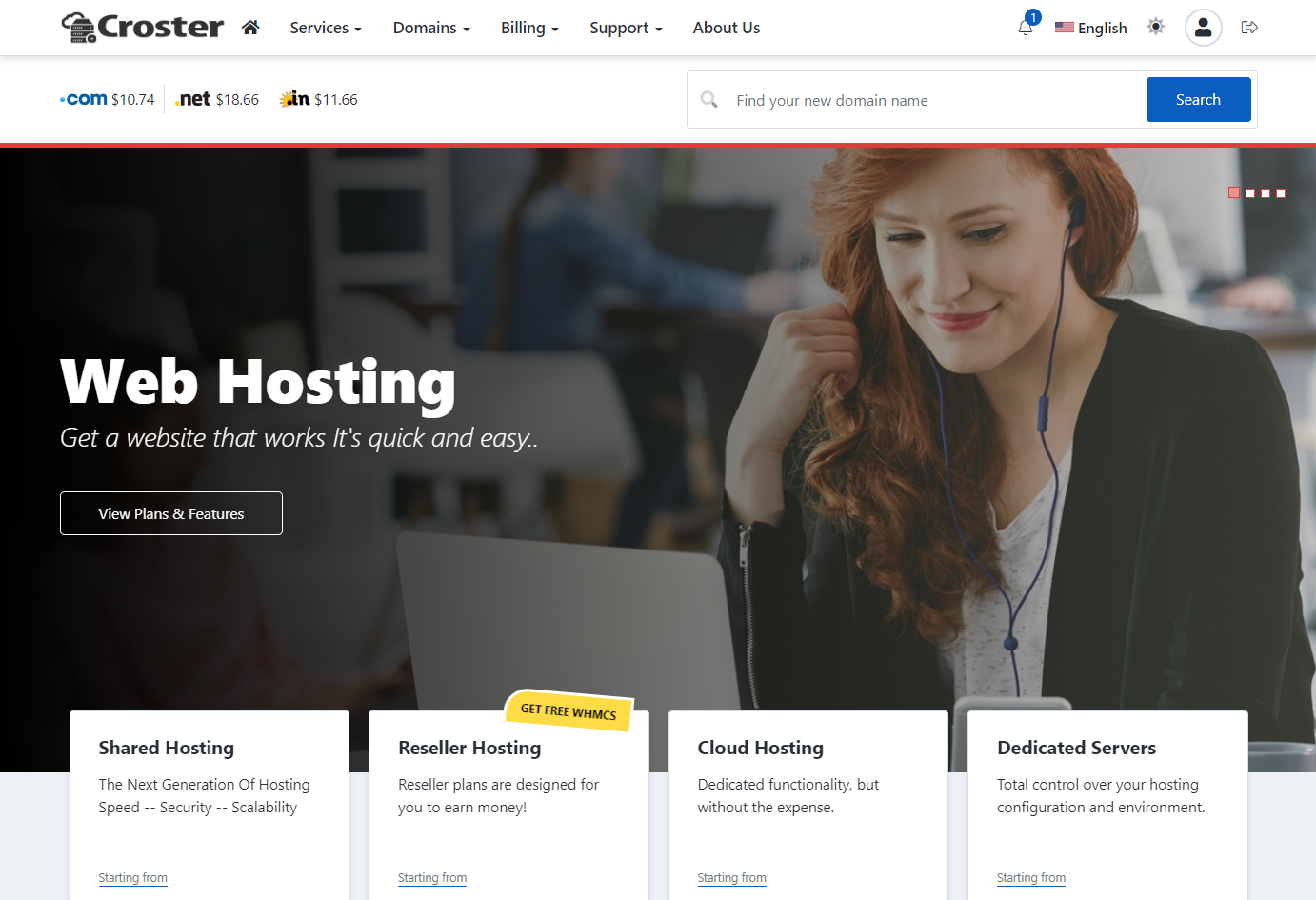Select the last slide indicator dot
The height and width of the screenshot is (900, 1316).
pos(1281,193)
